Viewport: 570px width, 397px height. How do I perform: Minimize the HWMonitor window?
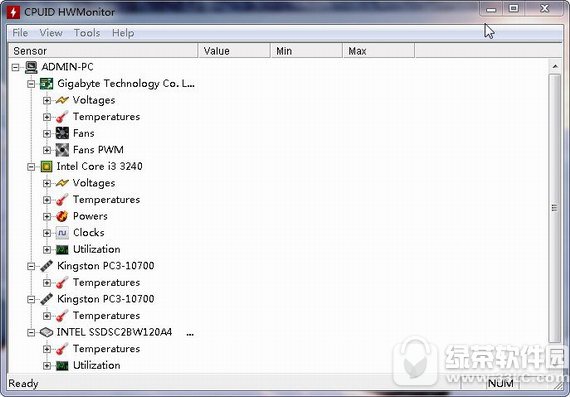click(x=491, y=9)
